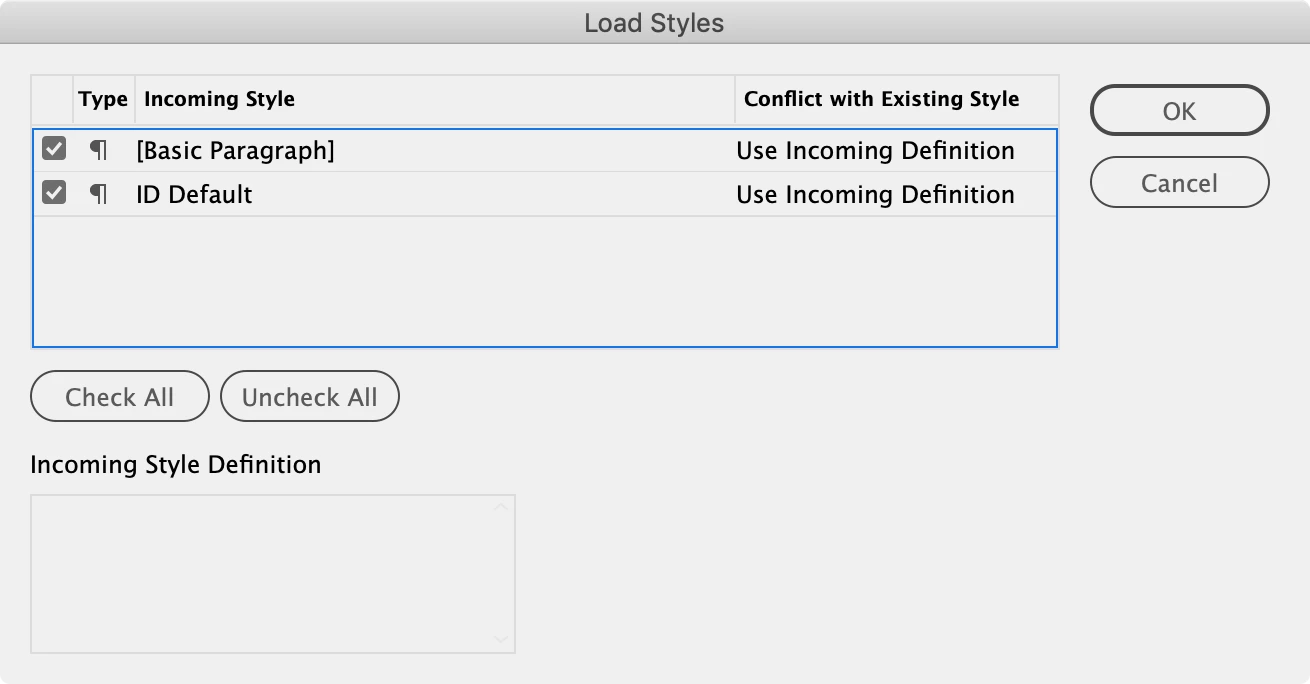
Task: Click inside the Incoming Style Definition box
Action: pos(260,573)
